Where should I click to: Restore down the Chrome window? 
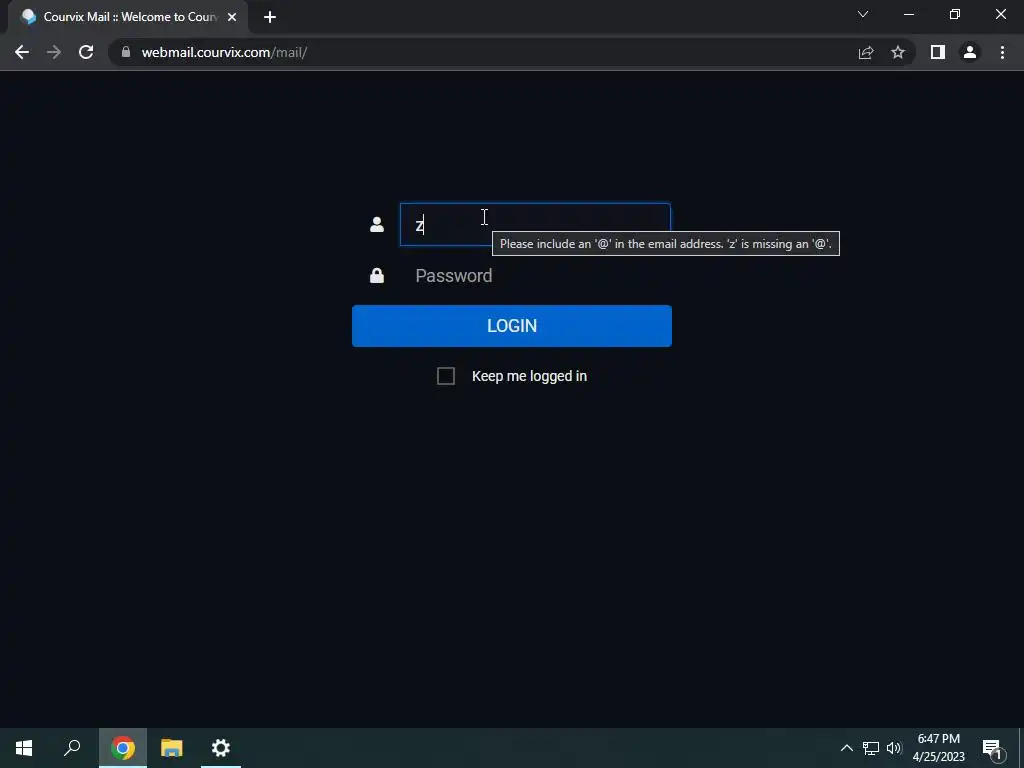(955, 14)
